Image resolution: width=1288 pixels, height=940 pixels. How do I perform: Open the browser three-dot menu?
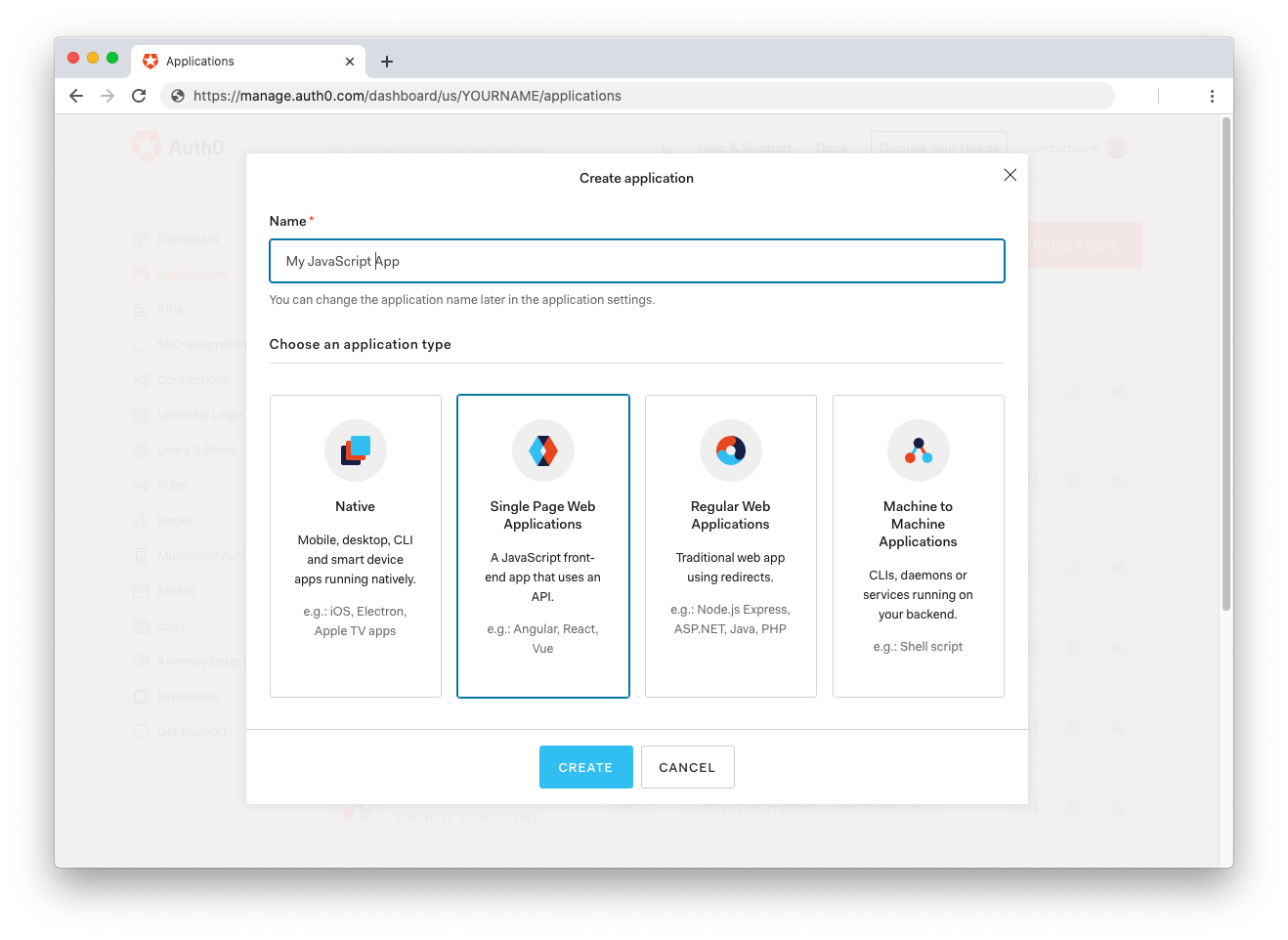point(1212,96)
